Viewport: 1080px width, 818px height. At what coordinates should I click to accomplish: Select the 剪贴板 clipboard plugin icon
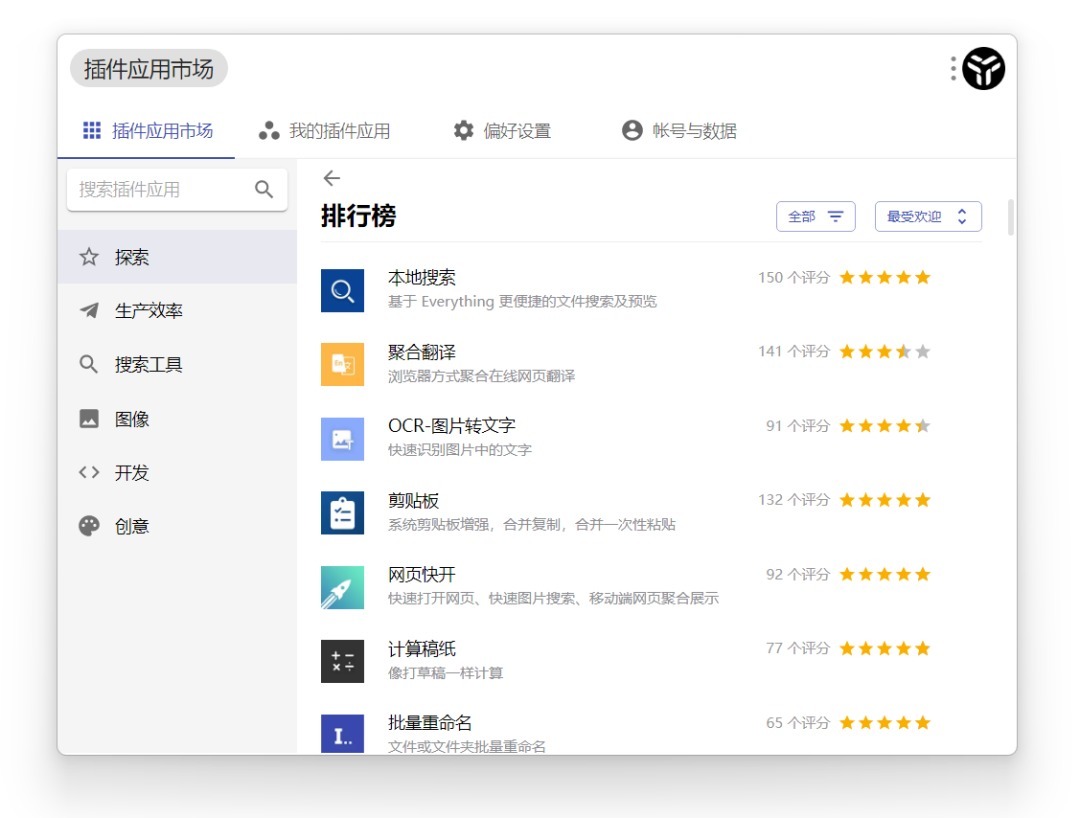coord(342,512)
